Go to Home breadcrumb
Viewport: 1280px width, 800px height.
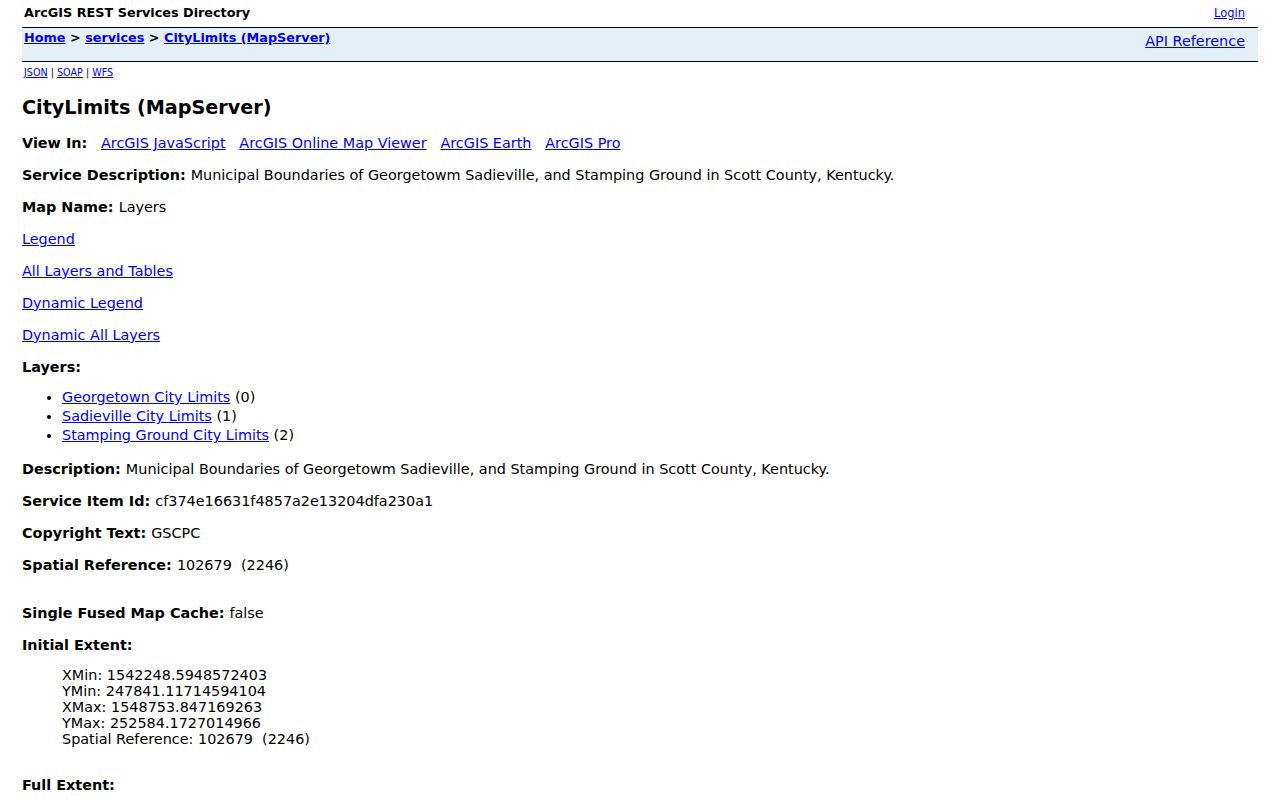click(x=44, y=38)
